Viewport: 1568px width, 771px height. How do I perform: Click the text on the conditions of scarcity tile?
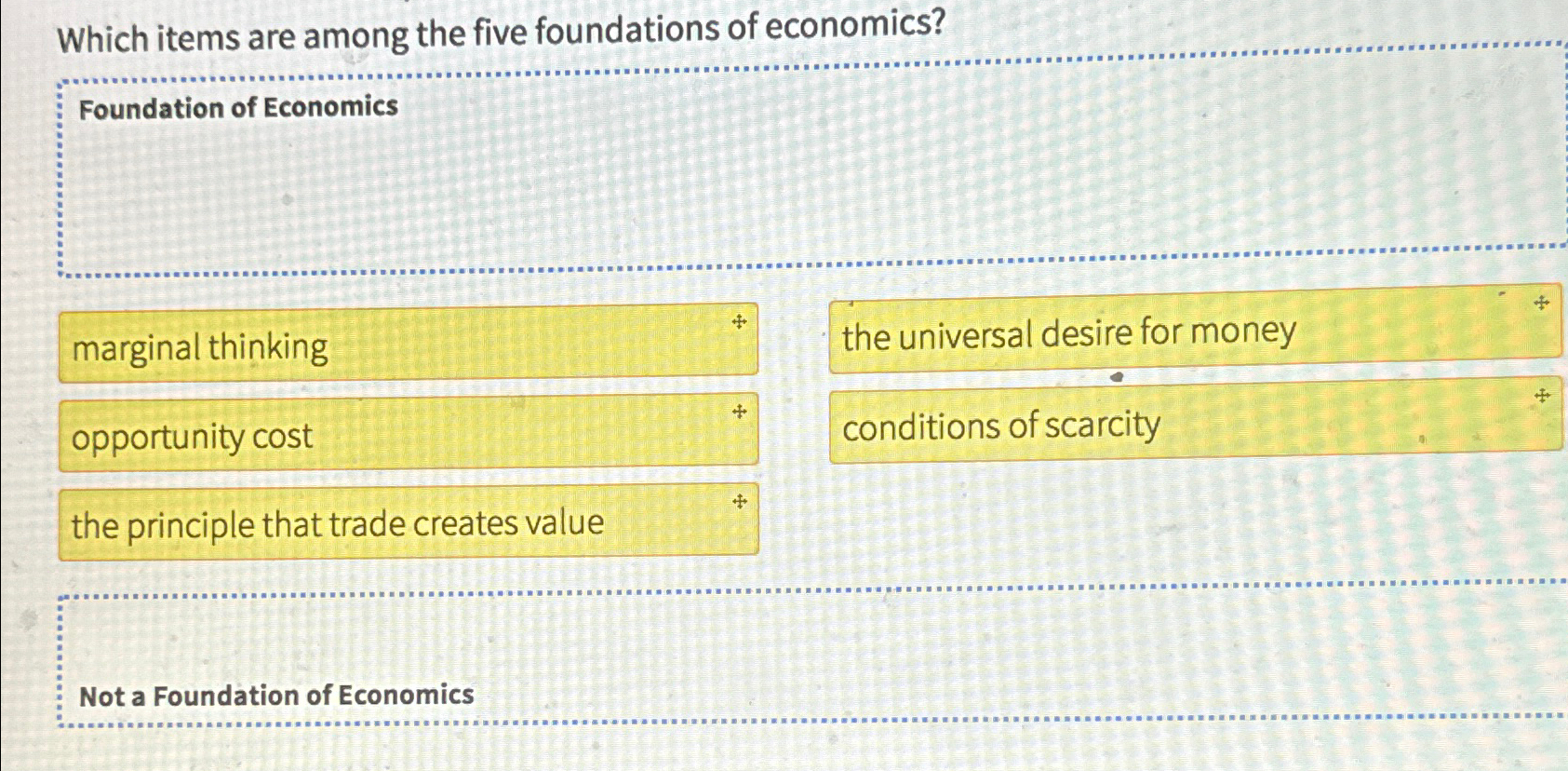[x=998, y=426]
